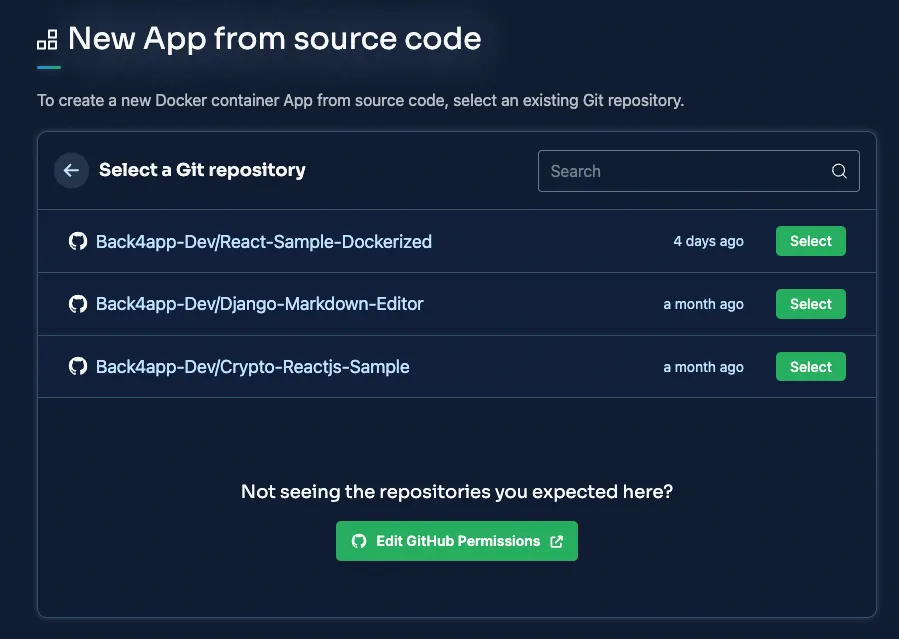Viewport: 899px width, 639px height.
Task: Click the Back4app-Dev/Django-Markdown-Editor repo name
Action: point(259,304)
